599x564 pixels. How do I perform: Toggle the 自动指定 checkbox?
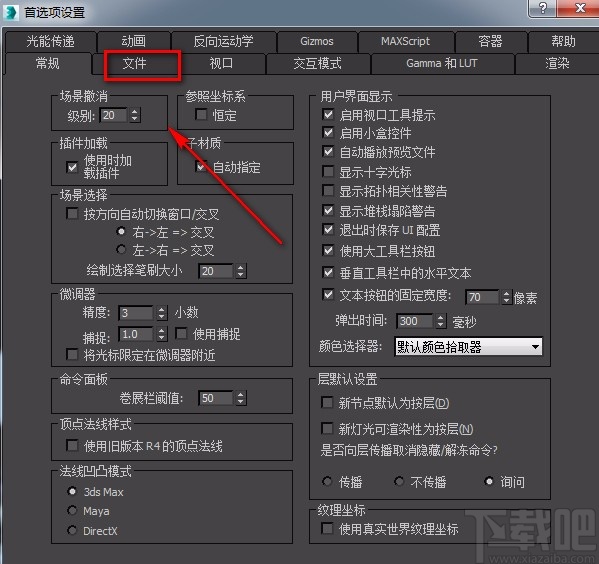point(201,166)
